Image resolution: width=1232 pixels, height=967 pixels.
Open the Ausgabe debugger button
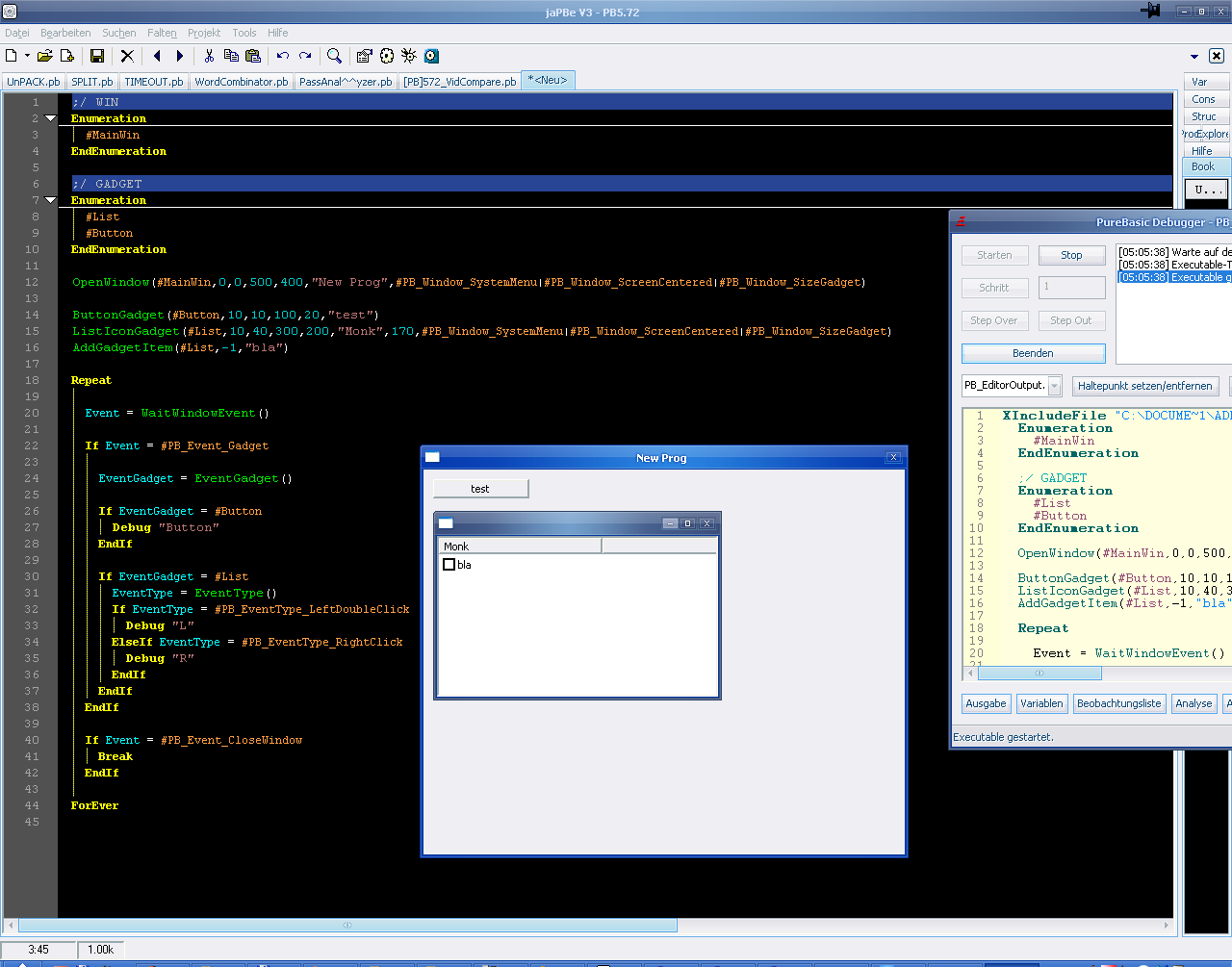click(x=986, y=703)
